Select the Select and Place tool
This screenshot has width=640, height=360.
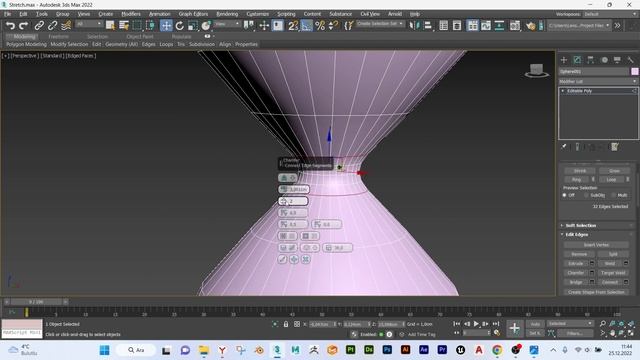pyautogui.click(x=206, y=26)
